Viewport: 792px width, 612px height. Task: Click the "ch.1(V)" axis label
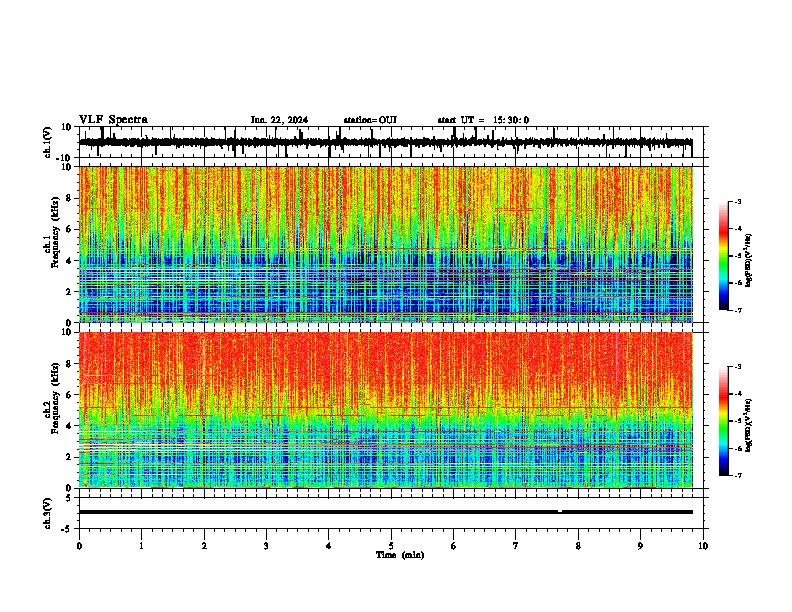coord(48,142)
